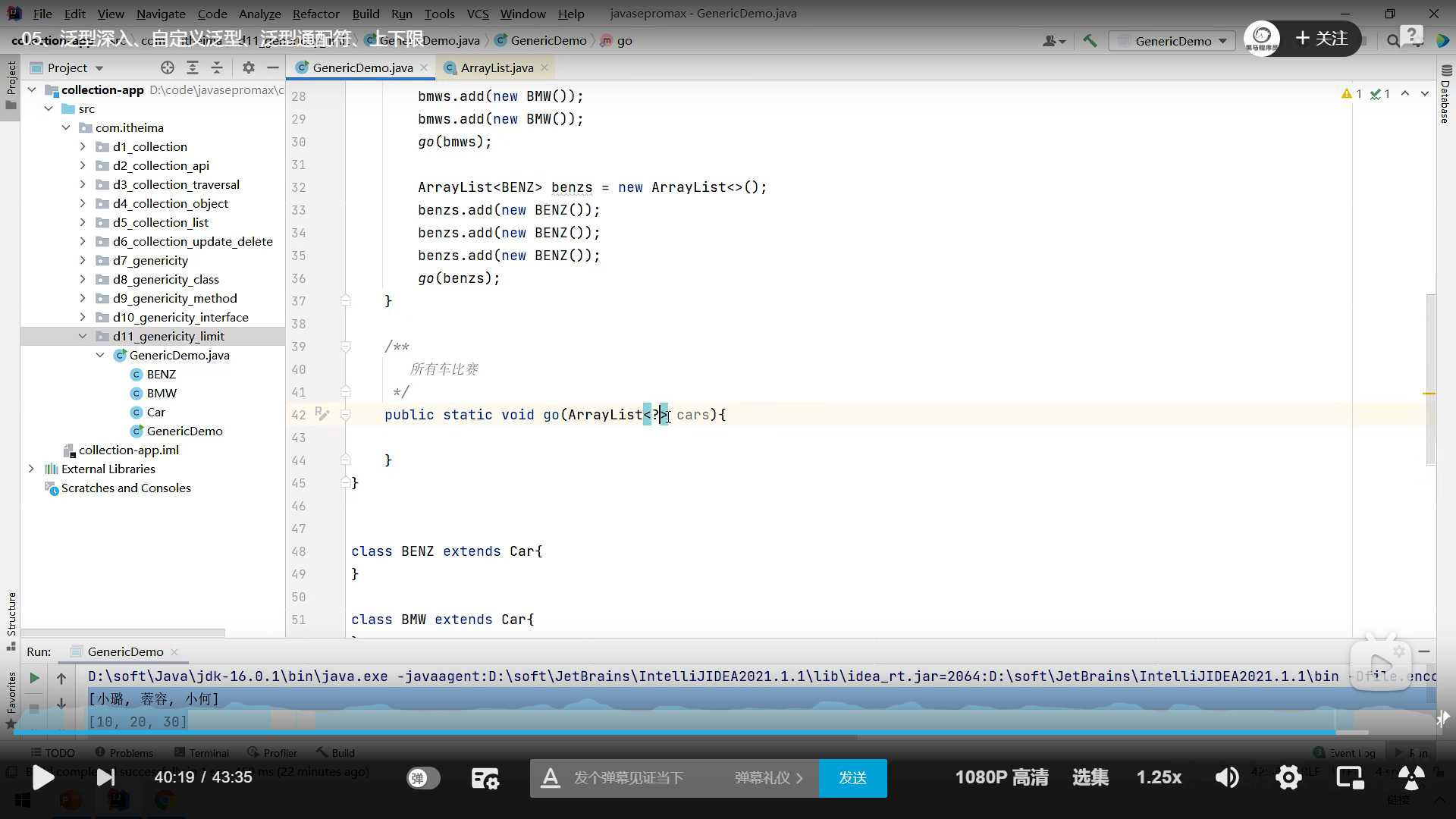The height and width of the screenshot is (819, 1456).
Task: Toggle fold marker at line 42
Action: pyautogui.click(x=346, y=415)
